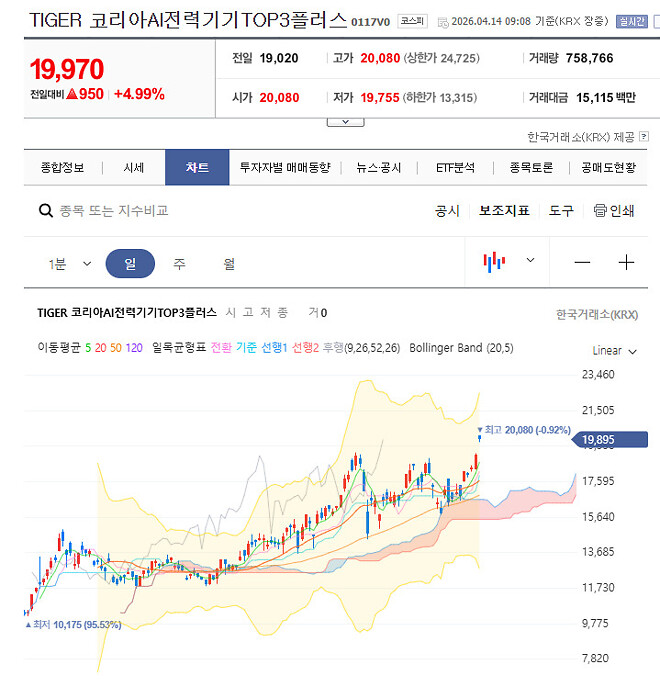Expand the quote details panel chevron
Screen dimensions: 660x687
click(x=345, y=122)
